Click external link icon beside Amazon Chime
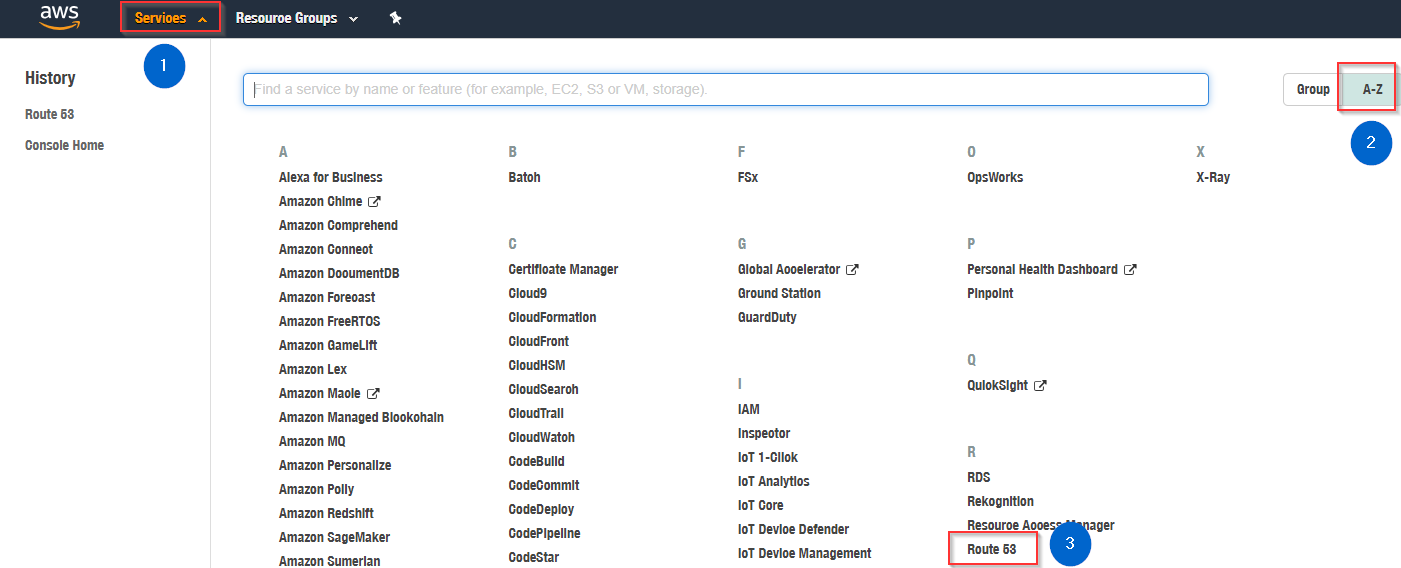This screenshot has height=568, width=1401. pyautogui.click(x=374, y=201)
